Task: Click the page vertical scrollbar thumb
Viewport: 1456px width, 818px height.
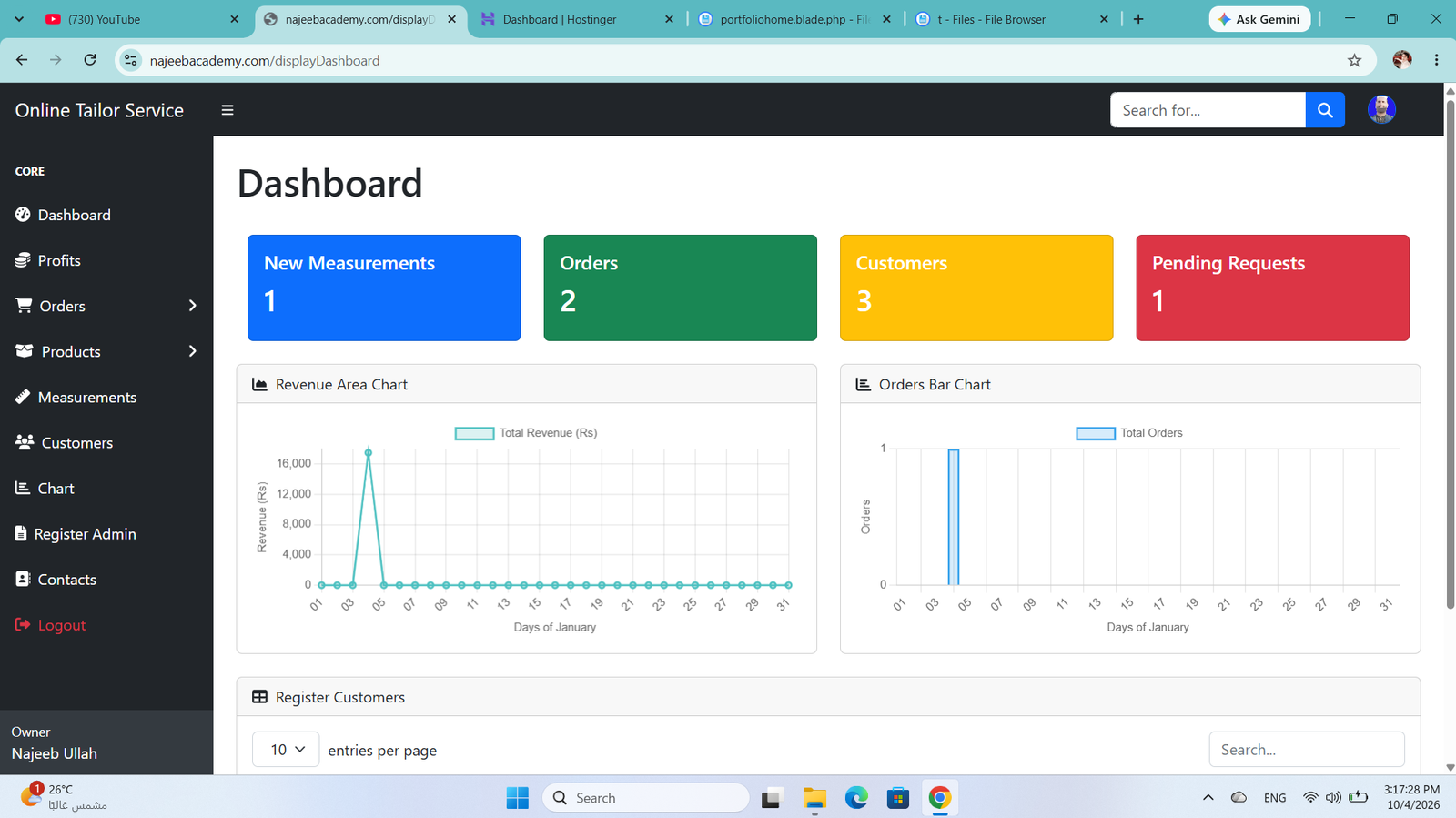Action: [1450, 353]
